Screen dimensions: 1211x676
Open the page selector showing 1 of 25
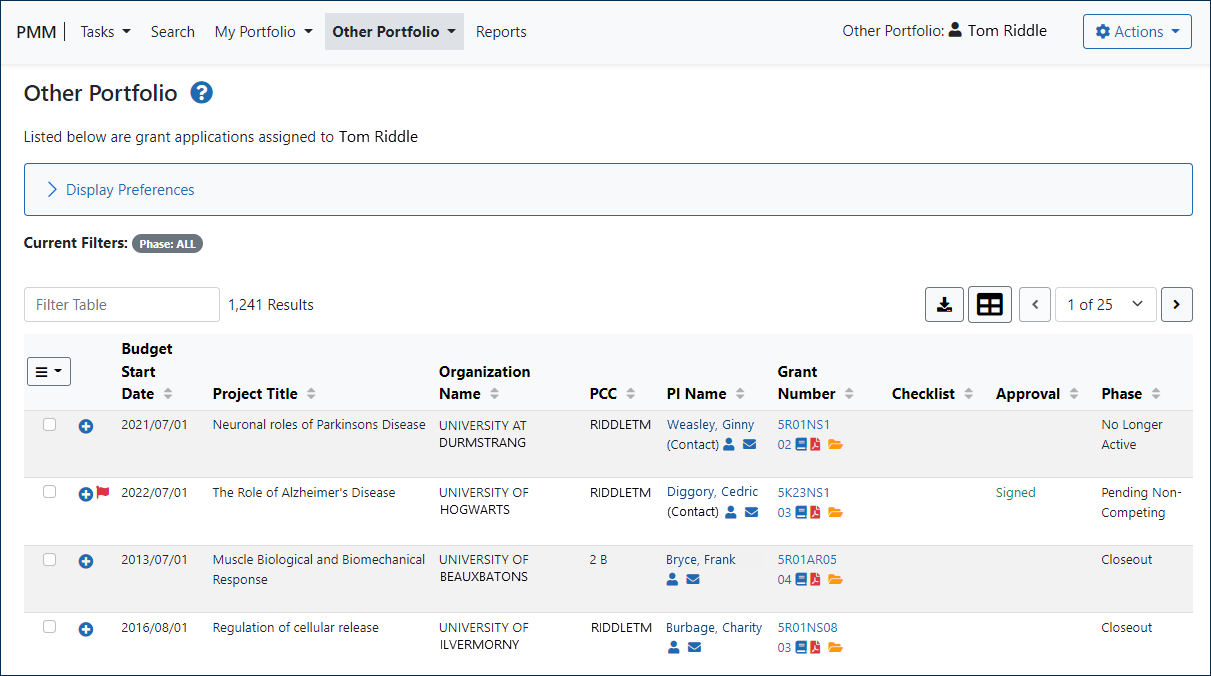[x=1106, y=305]
